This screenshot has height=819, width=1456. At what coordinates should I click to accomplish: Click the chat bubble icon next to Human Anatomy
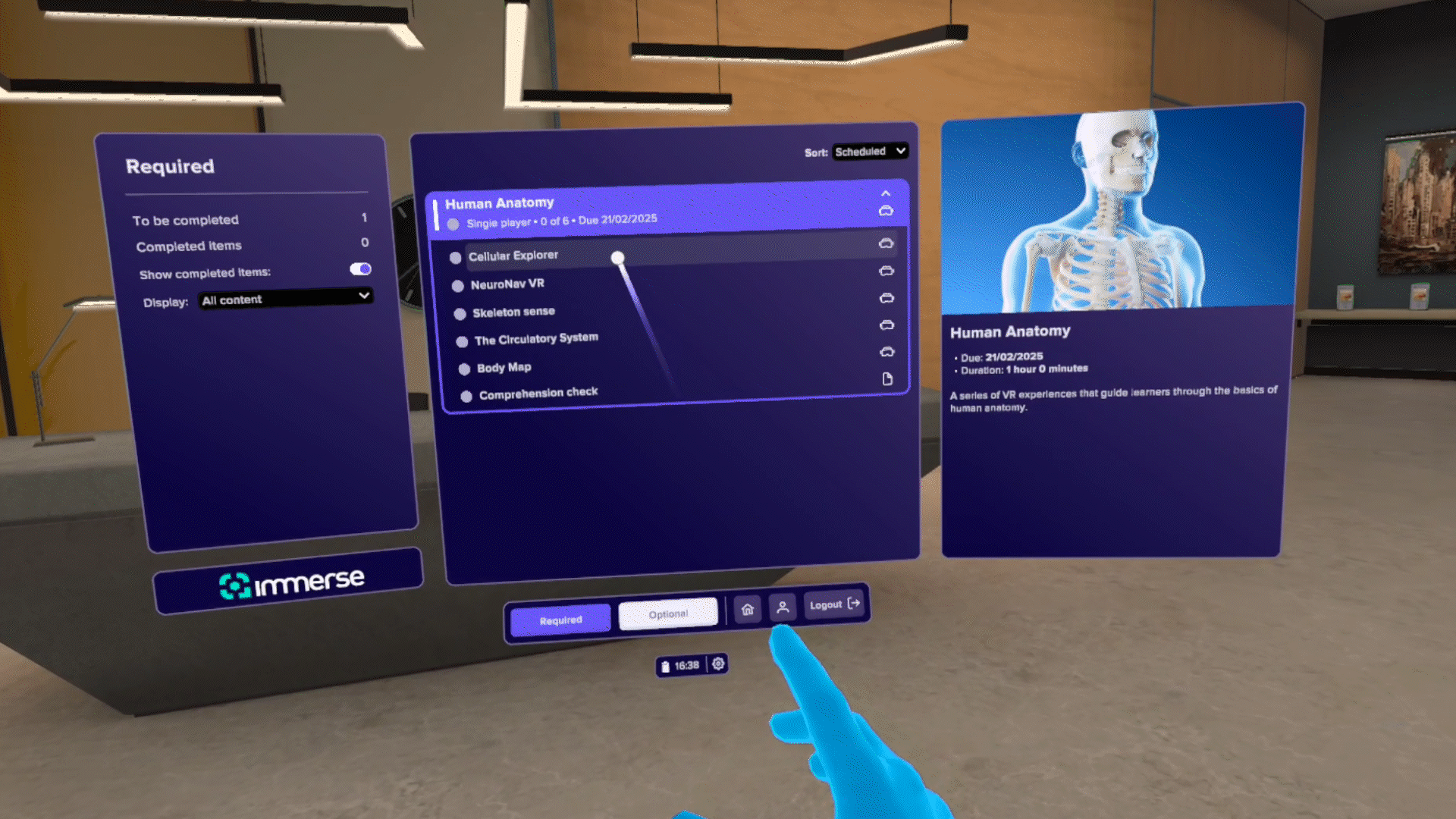click(884, 211)
